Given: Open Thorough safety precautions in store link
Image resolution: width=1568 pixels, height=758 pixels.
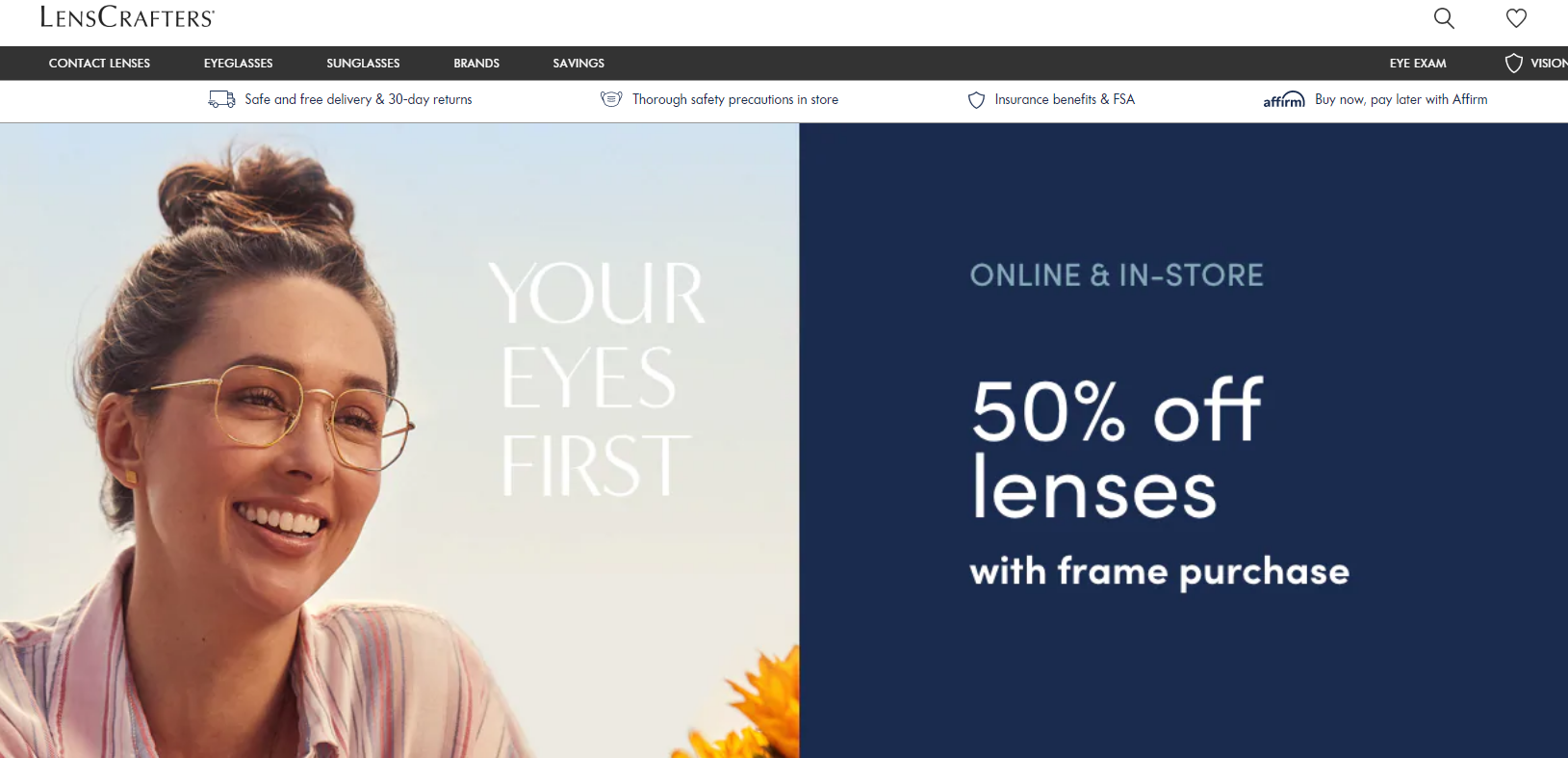Looking at the screenshot, I should point(735,99).
